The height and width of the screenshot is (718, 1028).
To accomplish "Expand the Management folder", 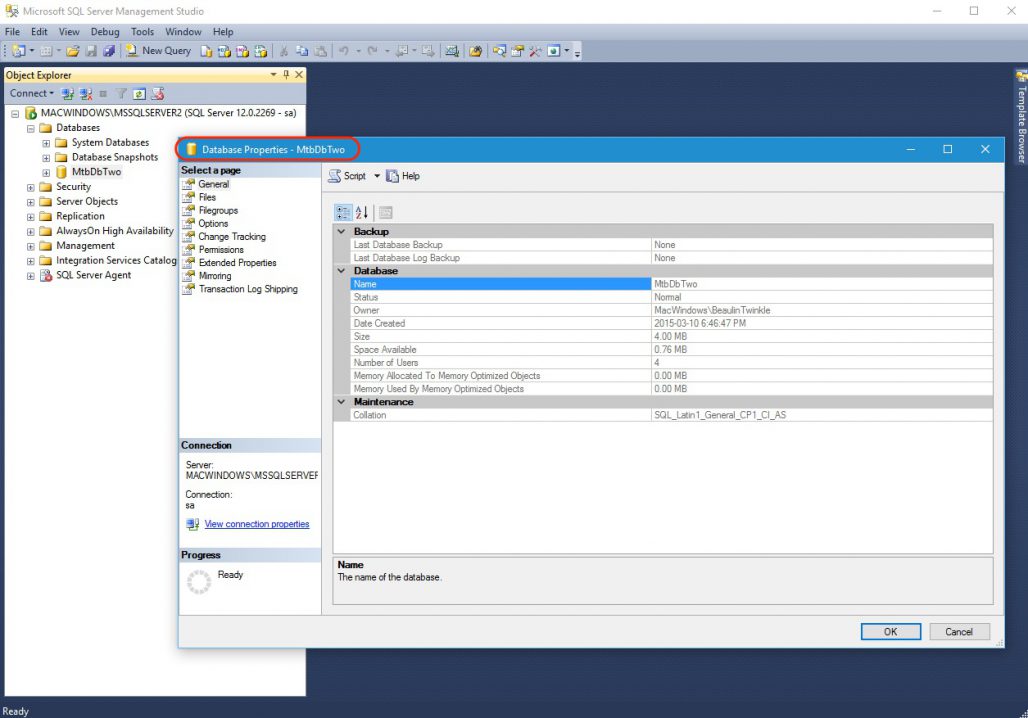I will [x=30, y=247].
